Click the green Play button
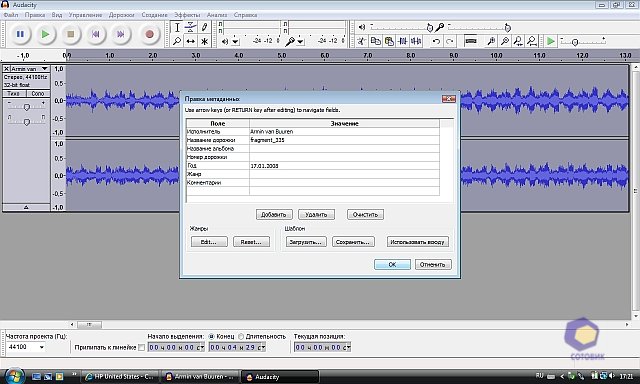The height and width of the screenshot is (384, 640). point(45,34)
